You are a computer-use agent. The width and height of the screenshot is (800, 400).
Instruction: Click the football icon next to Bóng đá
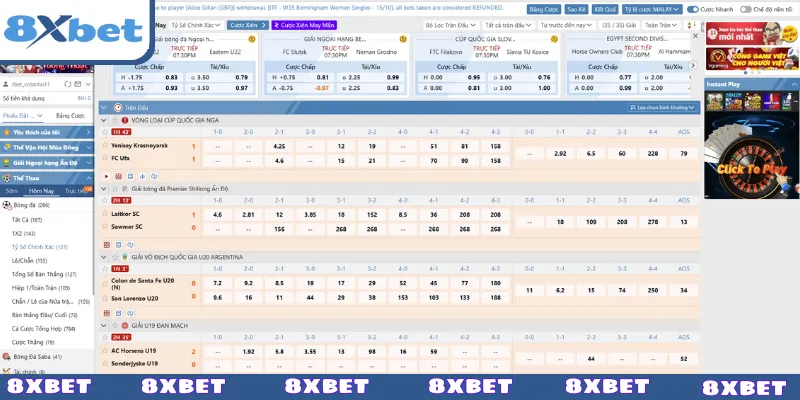7,205
